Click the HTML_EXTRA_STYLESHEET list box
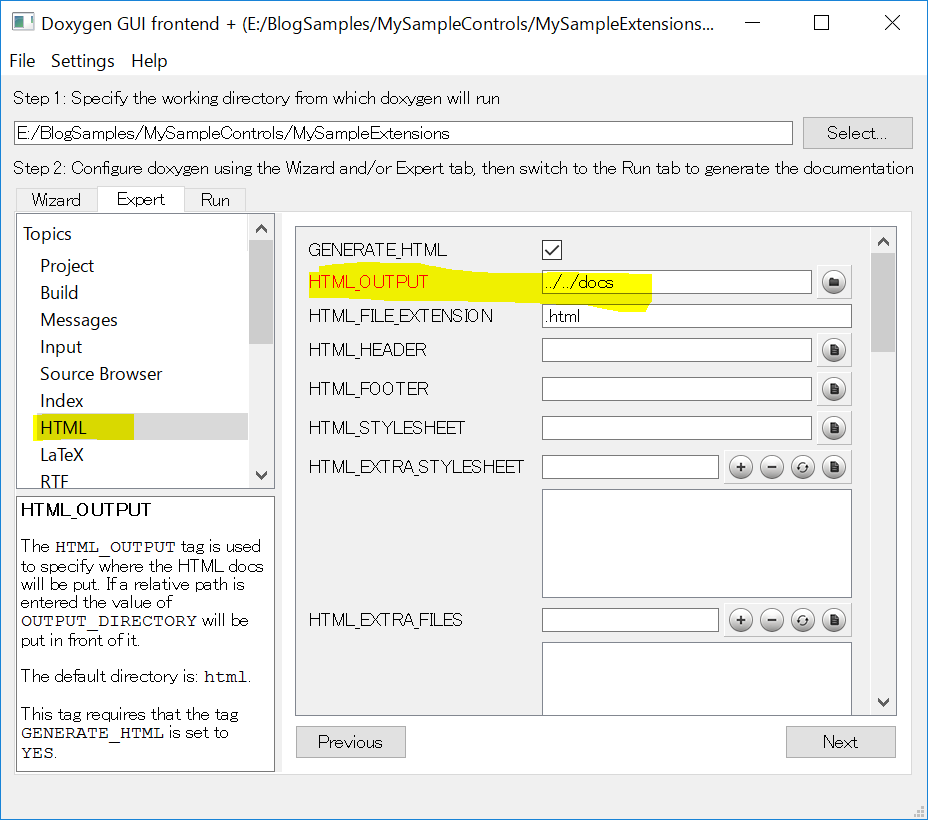Viewport: 928px width, 820px height. point(697,543)
